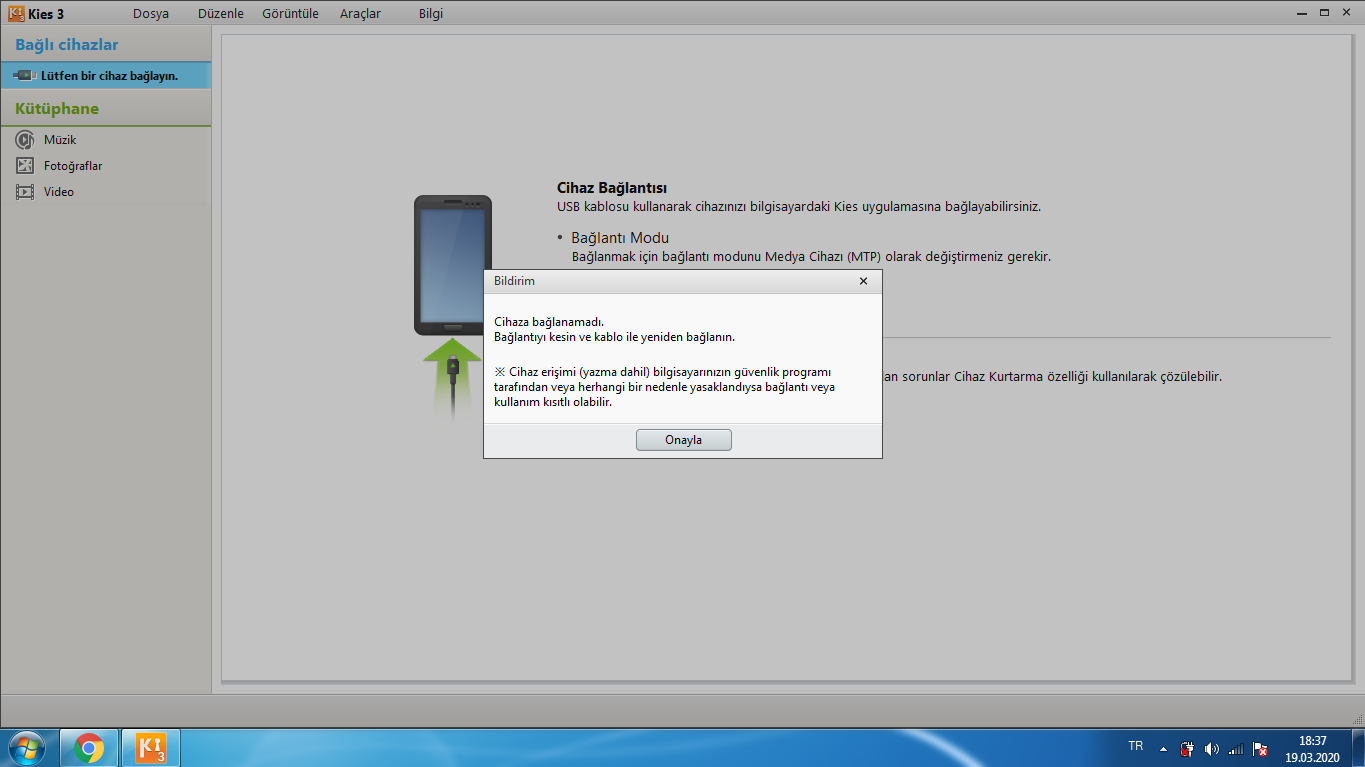Open the Düzenle menu
The height and width of the screenshot is (767, 1365).
point(221,14)
